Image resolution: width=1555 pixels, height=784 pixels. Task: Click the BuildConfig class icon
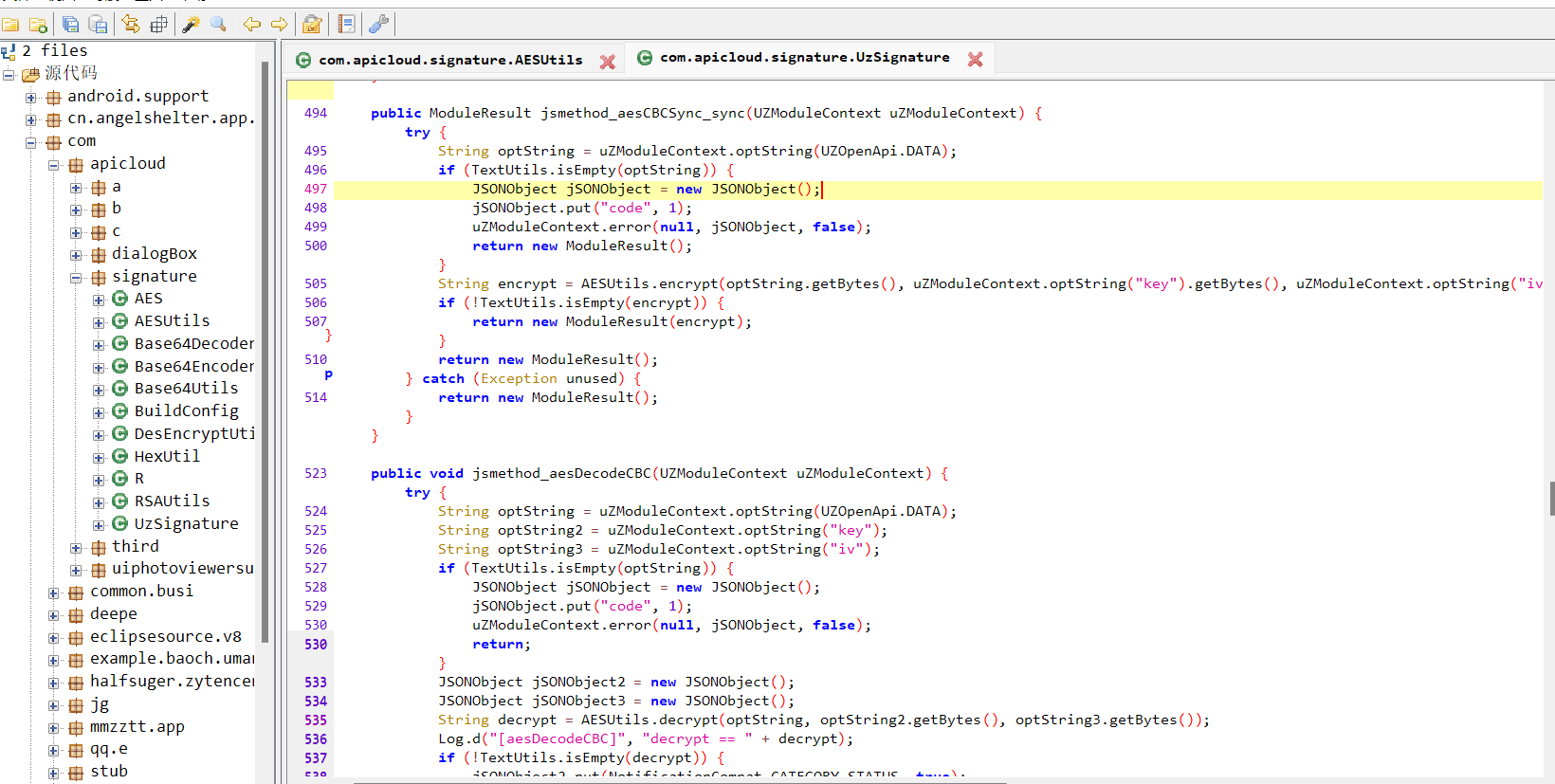[x=120, y=410]
